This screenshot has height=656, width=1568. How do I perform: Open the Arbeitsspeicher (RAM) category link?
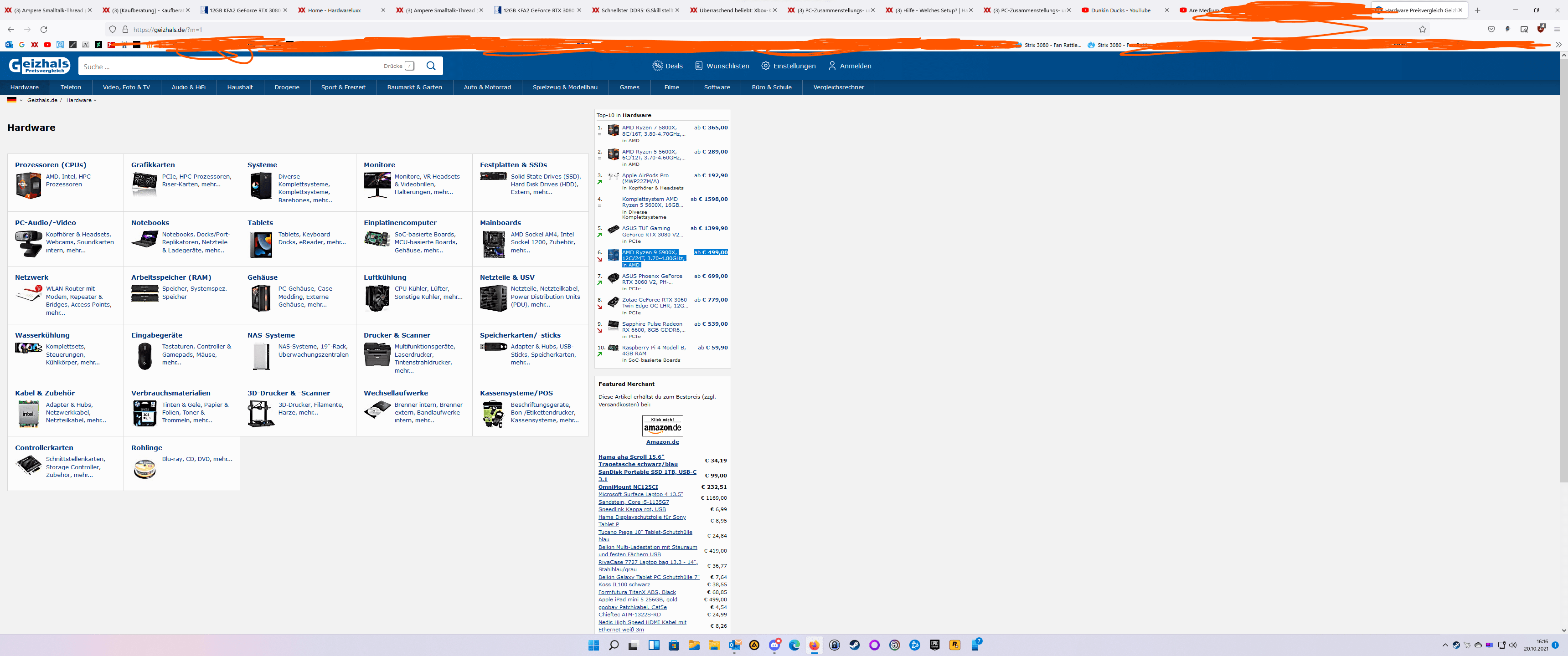click(x=171, y=277)
